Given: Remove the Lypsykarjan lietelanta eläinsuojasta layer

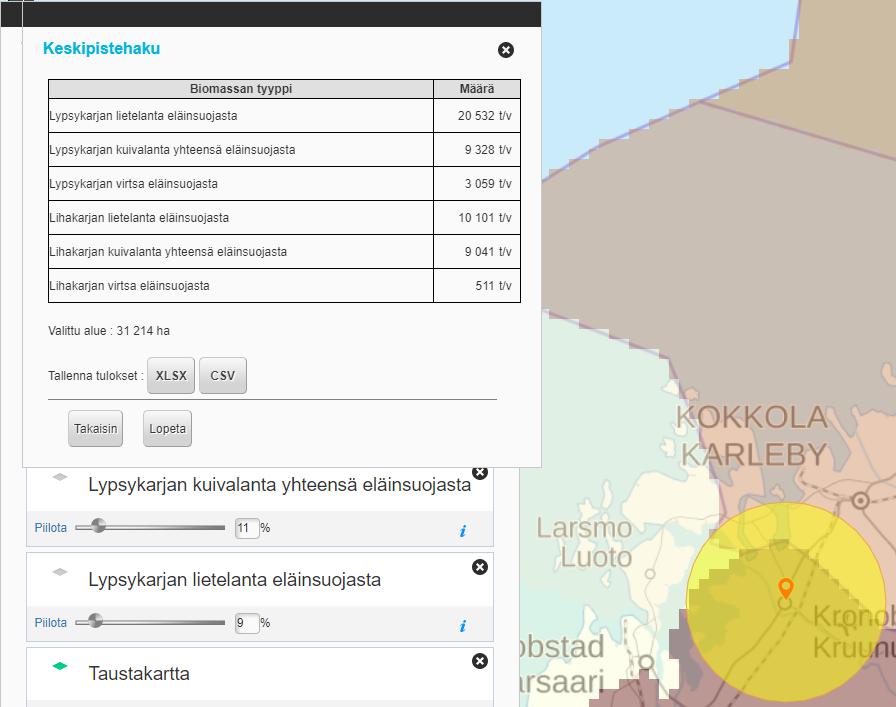Looking at the screenshot, I should click(480, 567).
